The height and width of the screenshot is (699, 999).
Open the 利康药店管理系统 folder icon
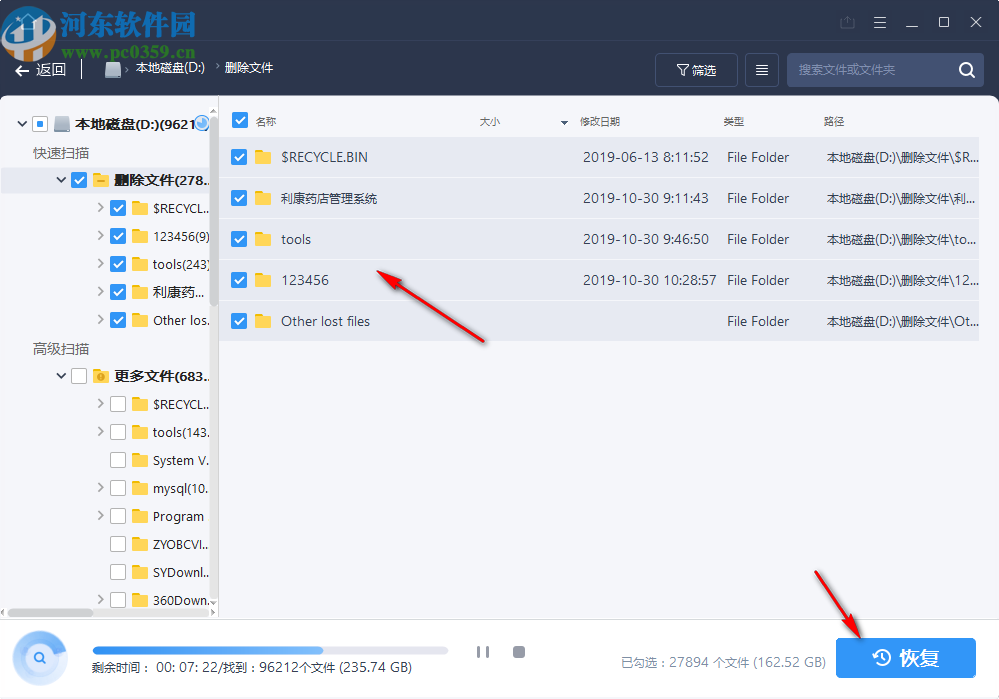tap(265, 198)
